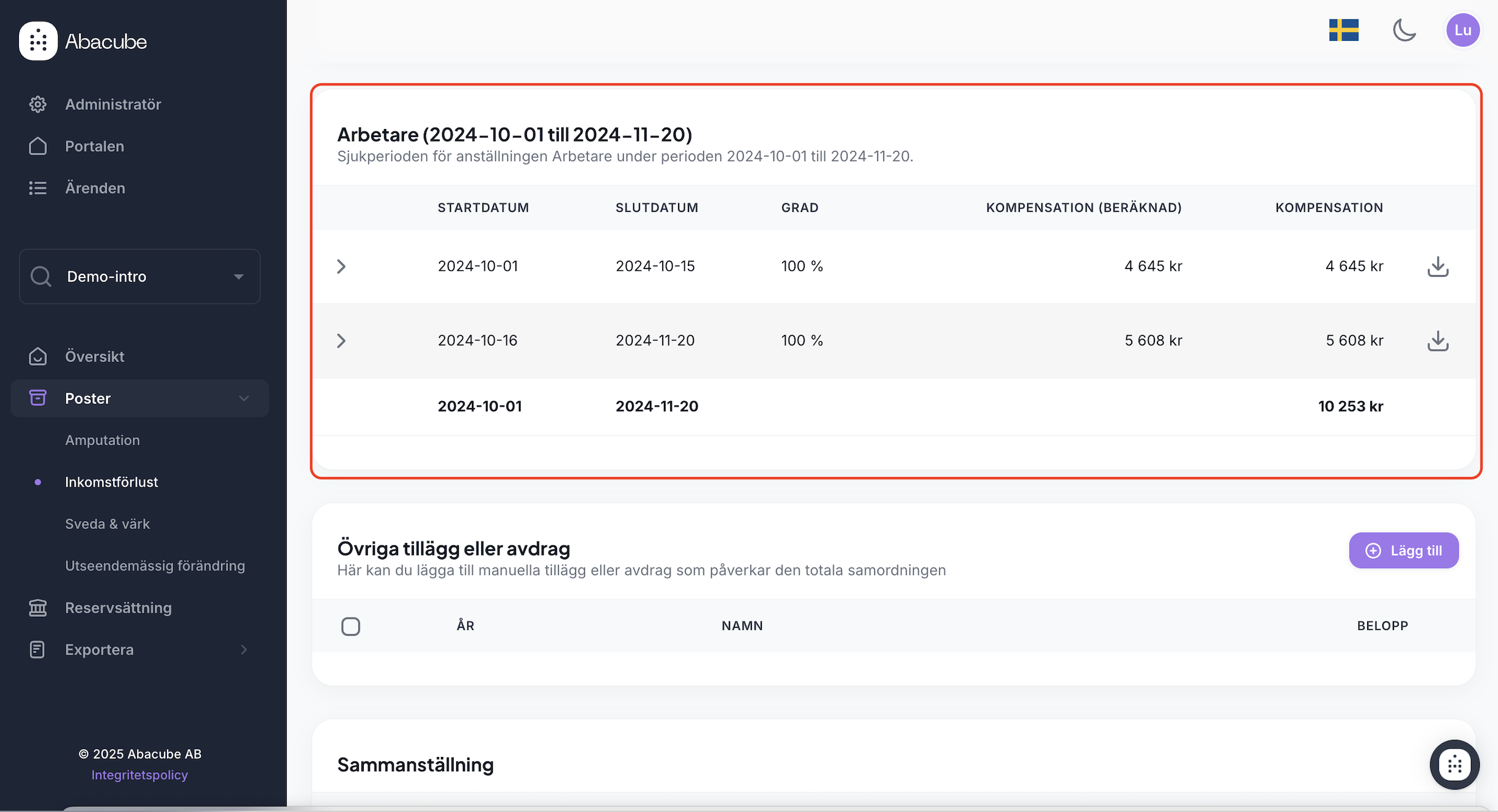The image size is (1498, 812).
Task: Download the 2024-10-16 period row
Action: click(x=1437, y=341)
